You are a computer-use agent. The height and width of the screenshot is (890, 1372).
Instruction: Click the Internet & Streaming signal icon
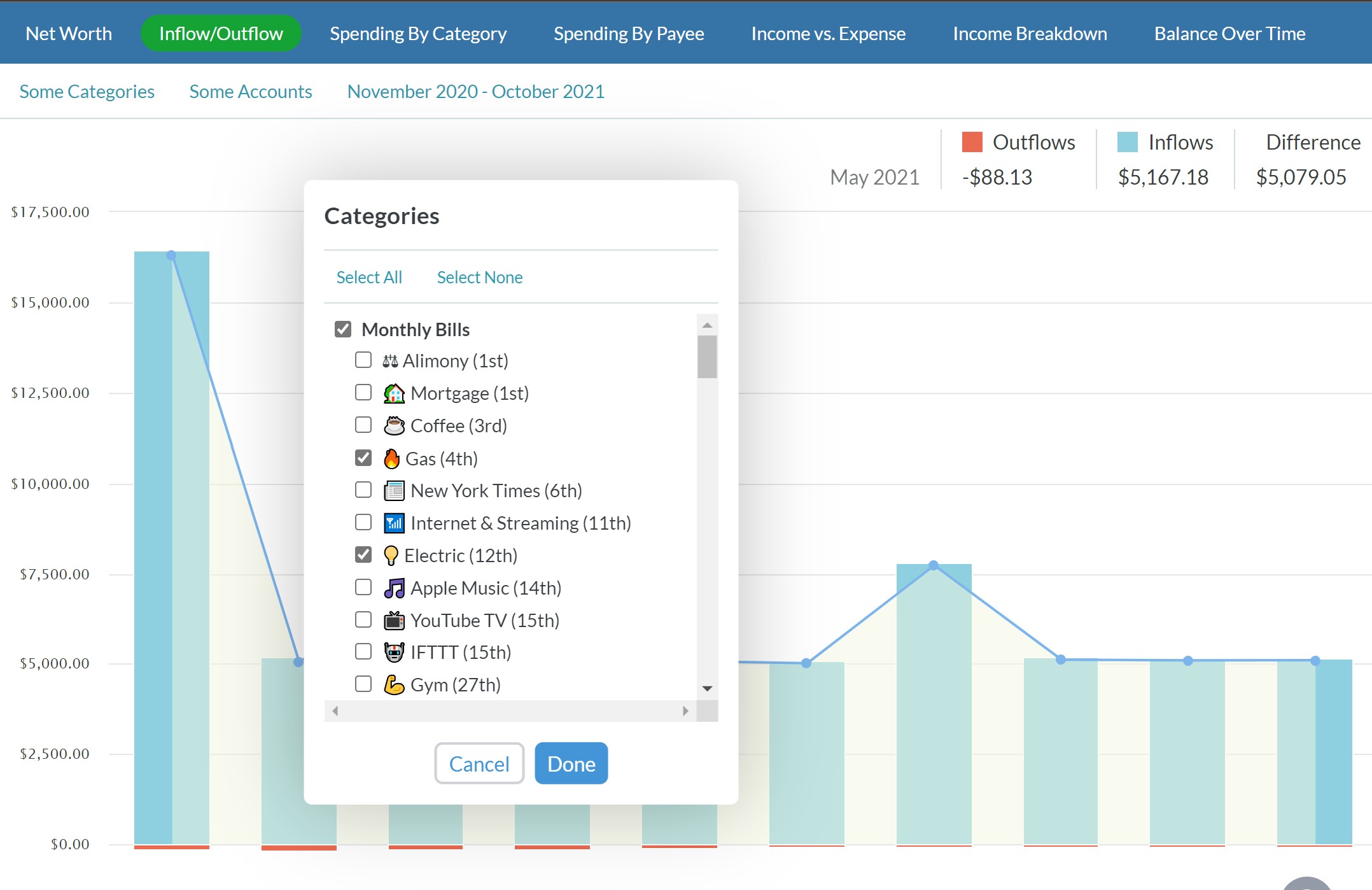click(x=394, y=523)
